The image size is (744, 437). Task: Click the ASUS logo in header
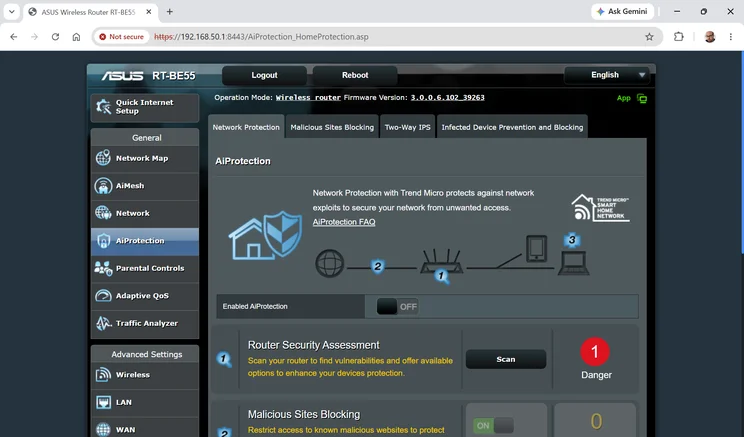click(122, 75)
